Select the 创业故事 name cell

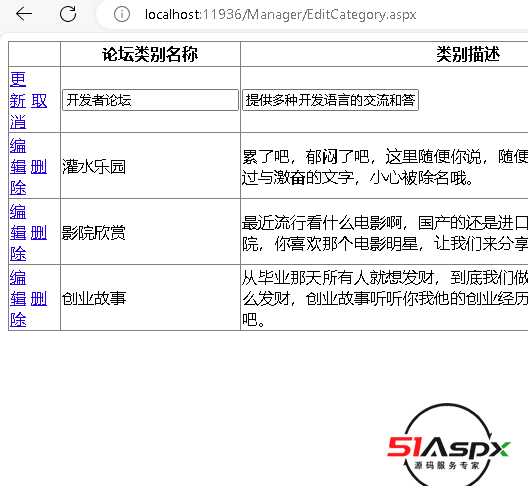150,298
